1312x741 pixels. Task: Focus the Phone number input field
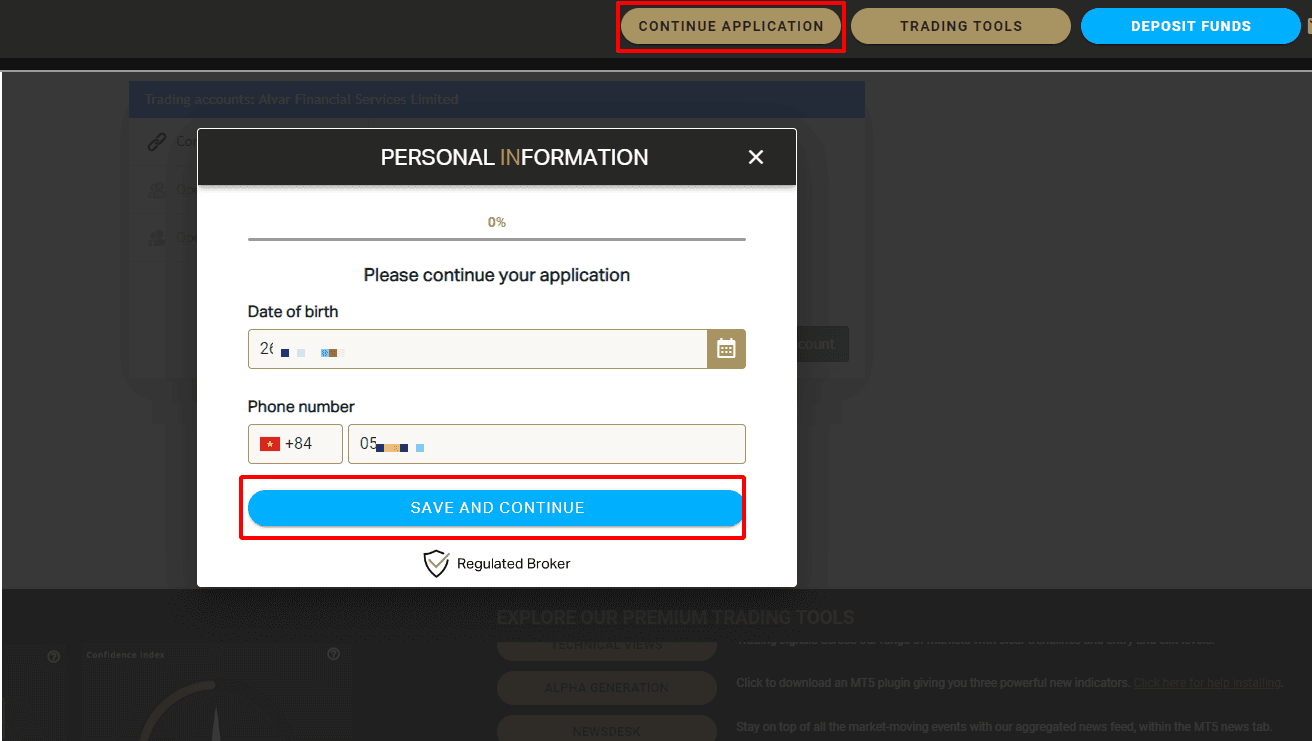tap(546, 444)
